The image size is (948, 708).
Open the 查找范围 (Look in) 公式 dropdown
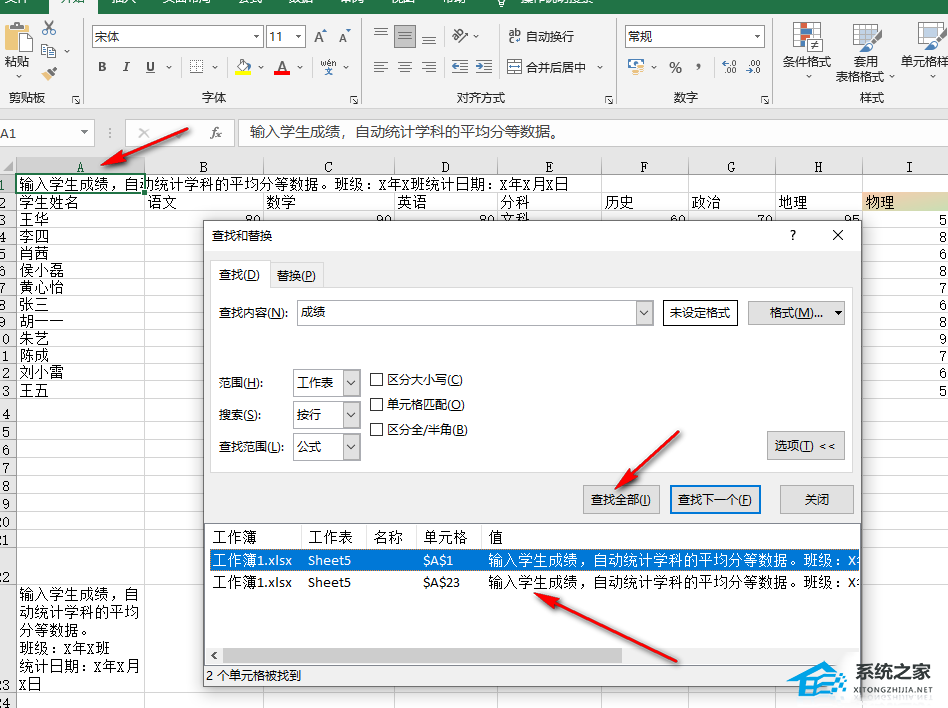pos(351,447)
